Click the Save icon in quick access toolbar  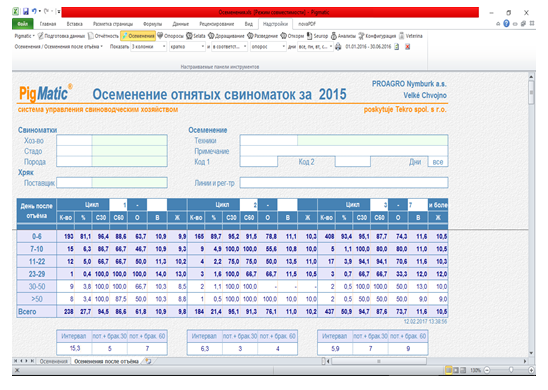(x=26, y=12)
